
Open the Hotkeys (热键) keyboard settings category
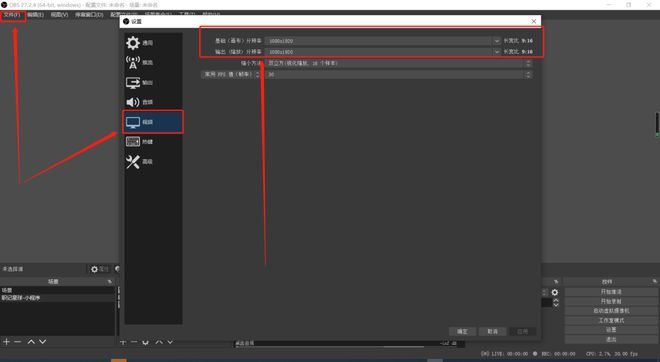153,142
